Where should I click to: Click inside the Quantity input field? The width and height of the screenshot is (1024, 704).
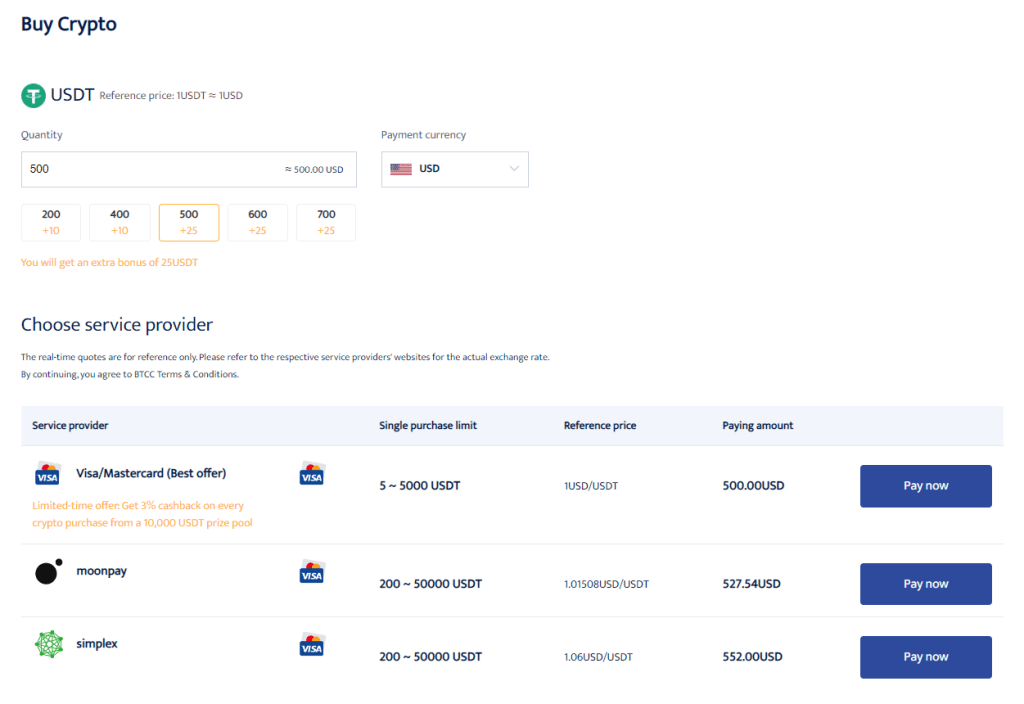[x=150, y=169]
